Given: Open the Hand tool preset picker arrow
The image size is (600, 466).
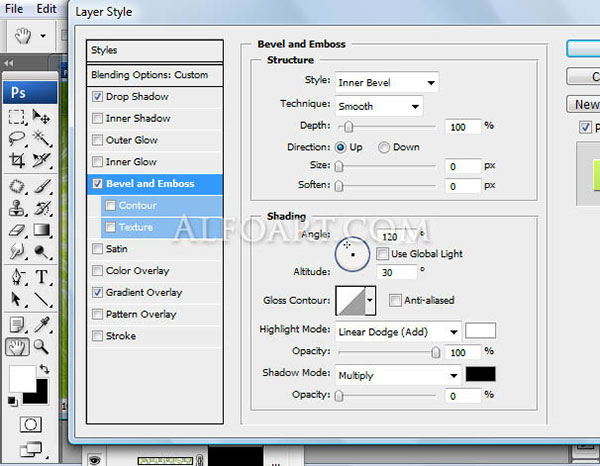Looking at the screenshot, I should pyautogui.click(x=43, y=36).
